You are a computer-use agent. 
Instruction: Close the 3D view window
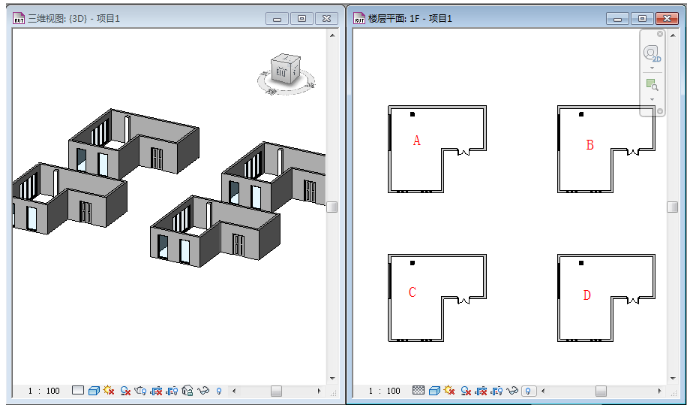coord(327,19)
